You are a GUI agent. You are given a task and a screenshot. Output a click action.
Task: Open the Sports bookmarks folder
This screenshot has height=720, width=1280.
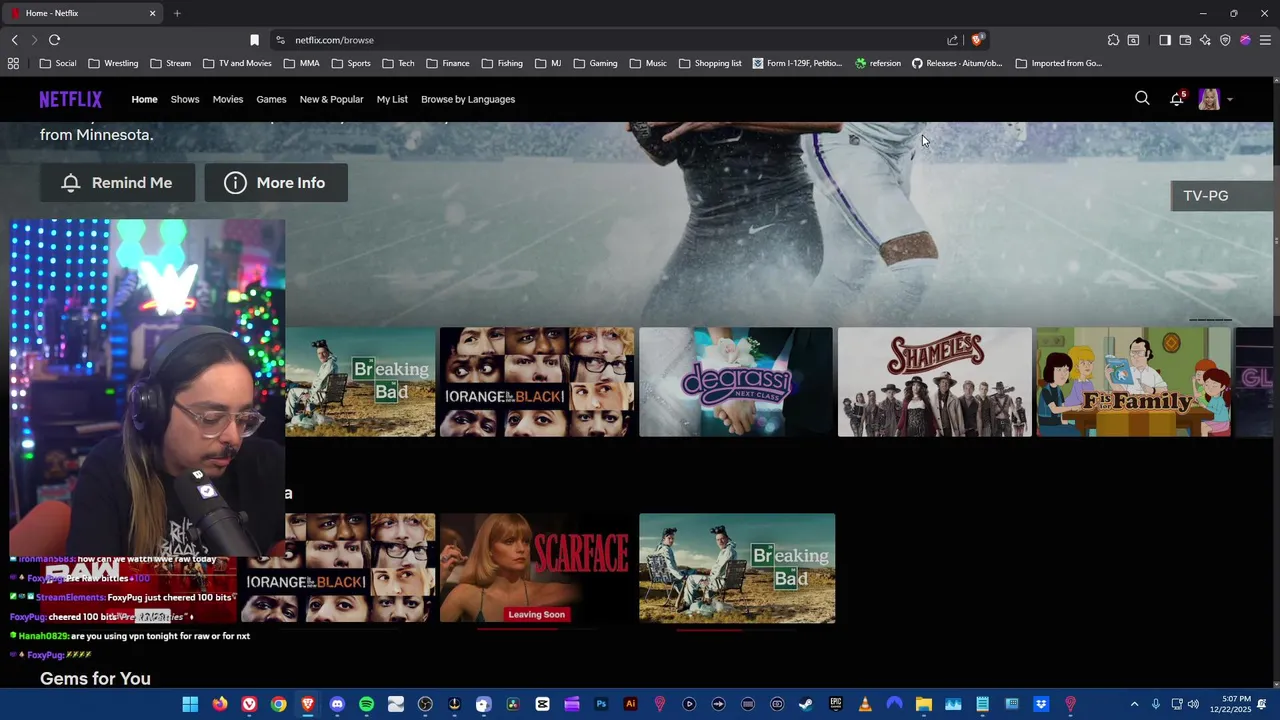point(351,63)
